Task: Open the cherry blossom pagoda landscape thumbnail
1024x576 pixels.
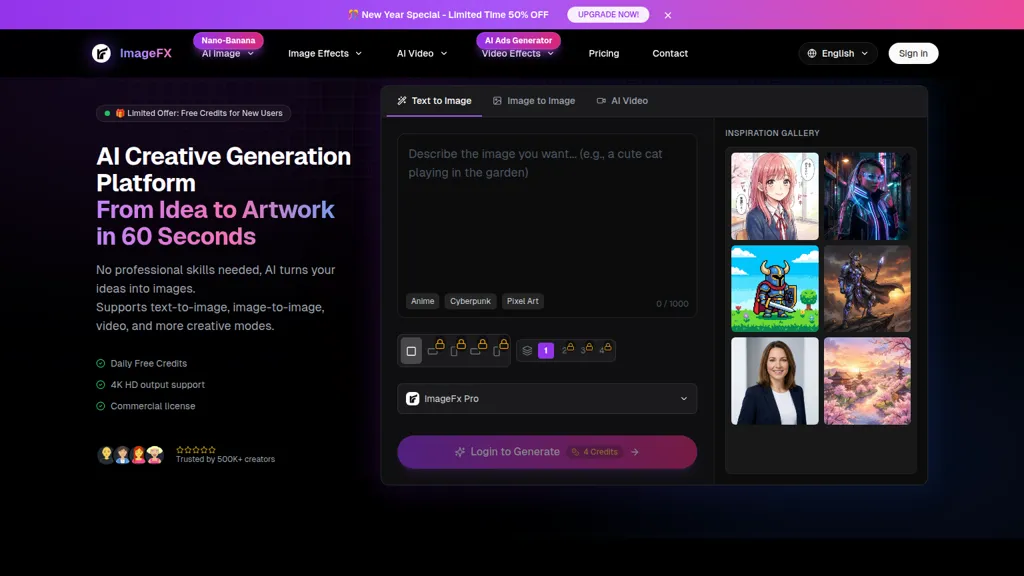Action: click(867, 381)
